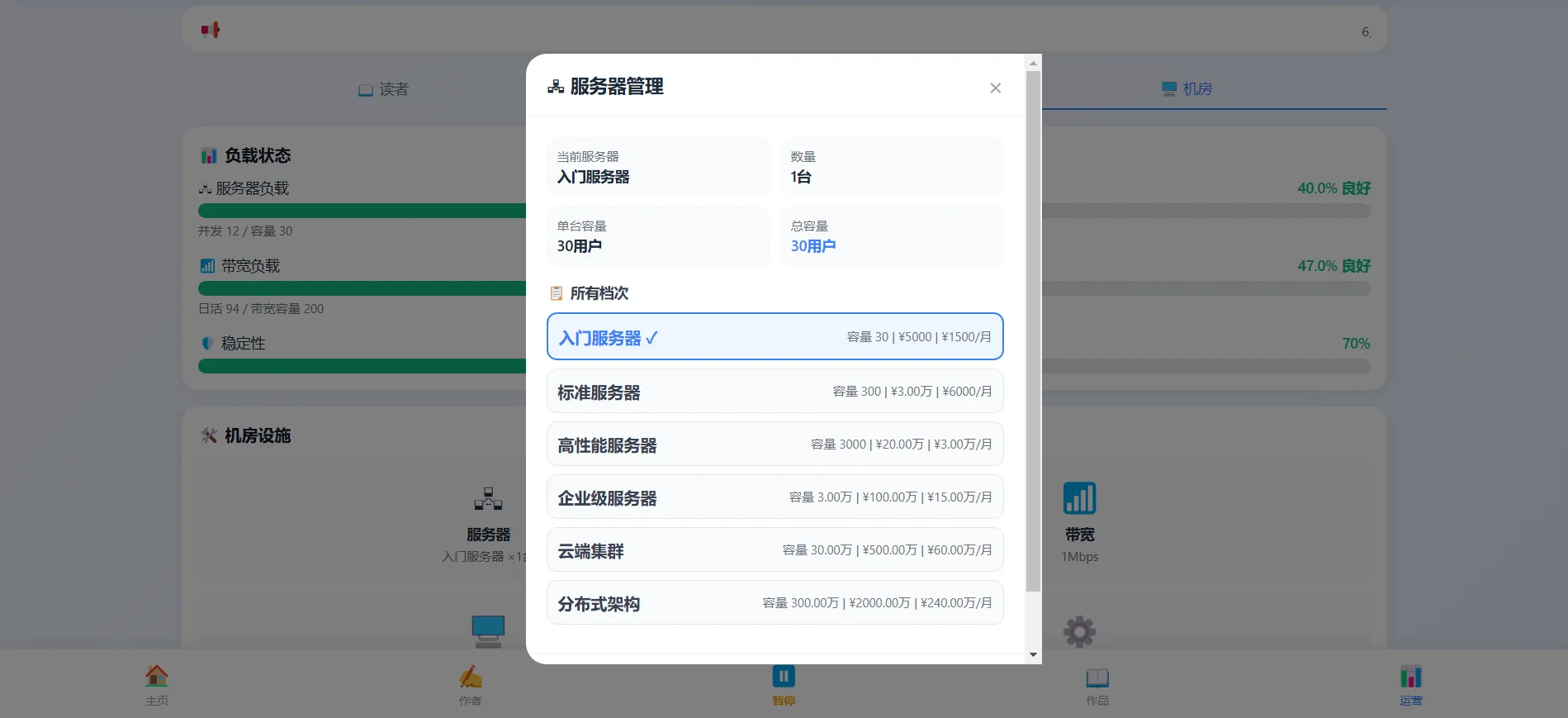1568x718 pixels.
Task: Click the 服务器负载 progress bar
Action: pos(784,211)
